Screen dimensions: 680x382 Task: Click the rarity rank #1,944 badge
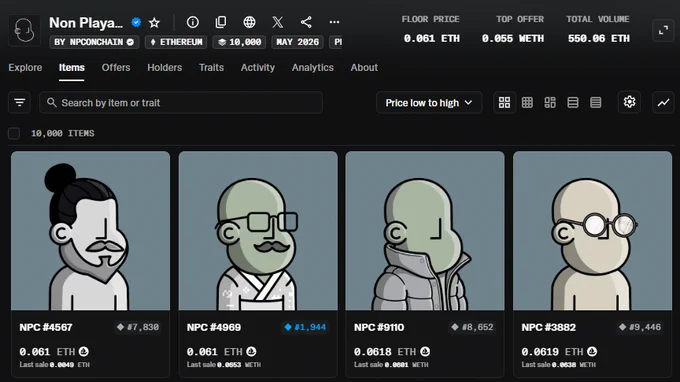305,327
